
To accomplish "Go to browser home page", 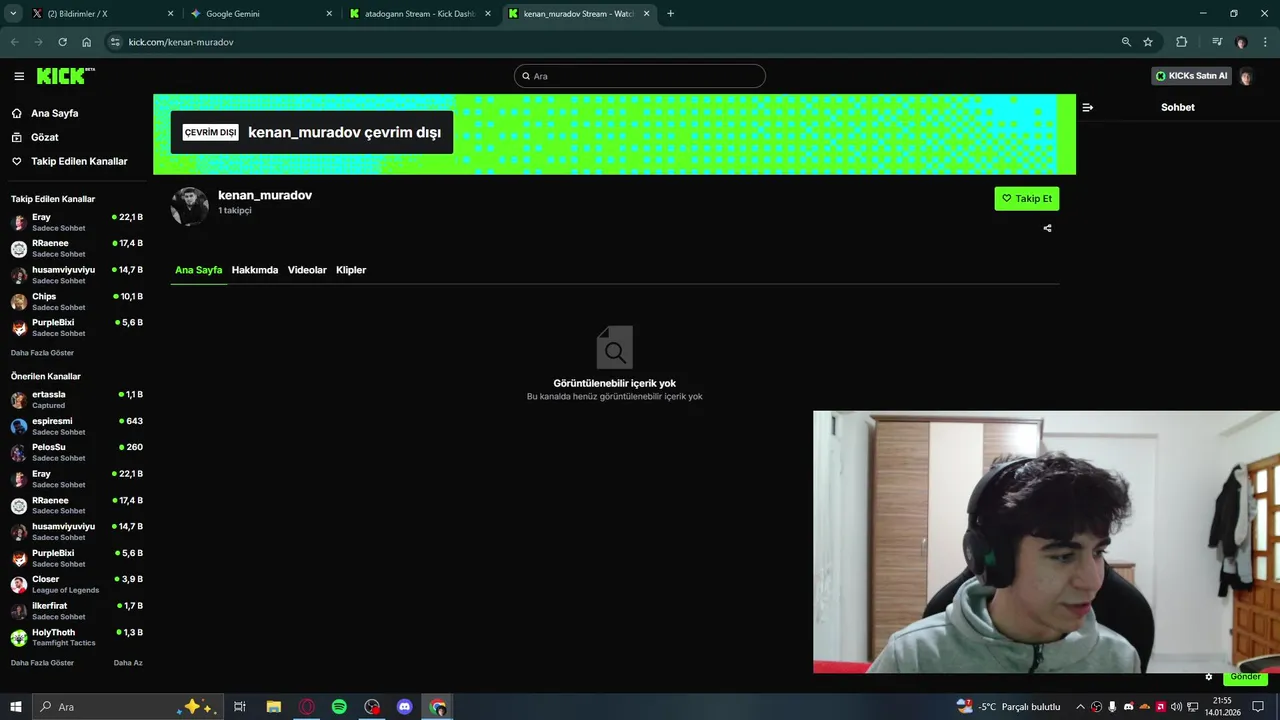I will click(87, 42).
